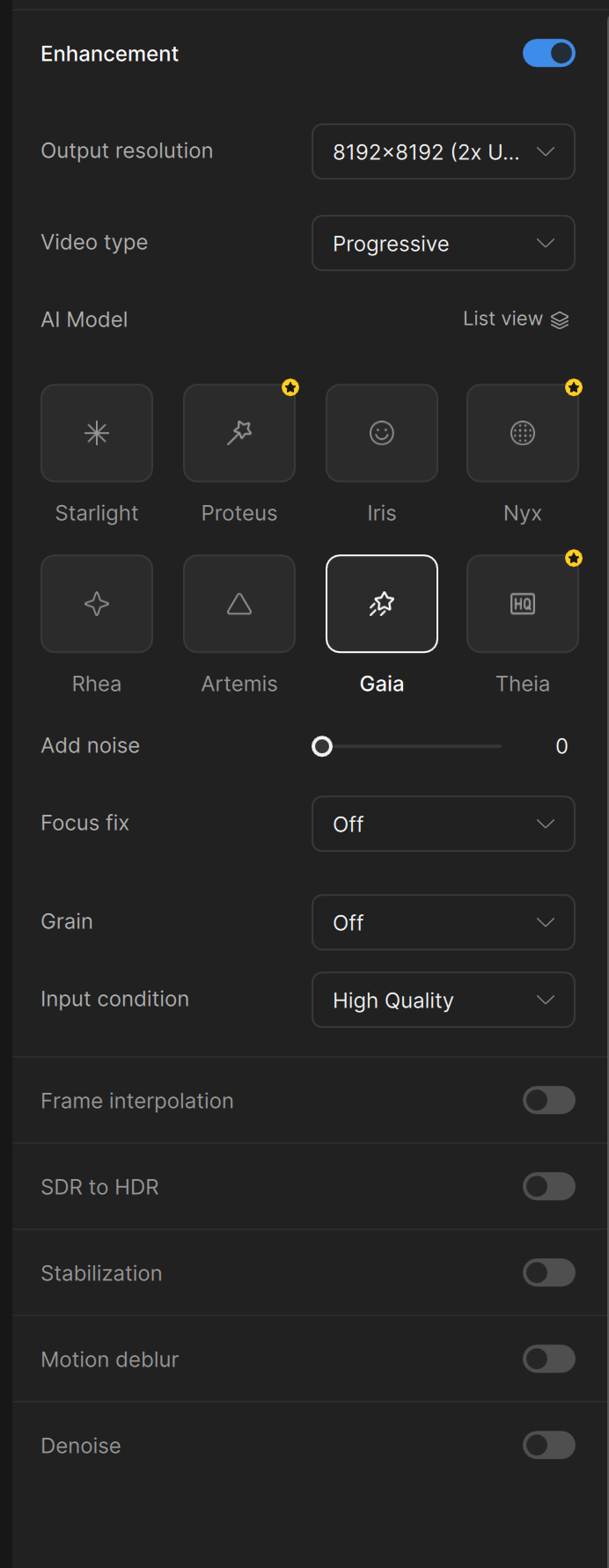Select the Artemis triangle model icon
The image size is (609, 1568).
(239, 604)
